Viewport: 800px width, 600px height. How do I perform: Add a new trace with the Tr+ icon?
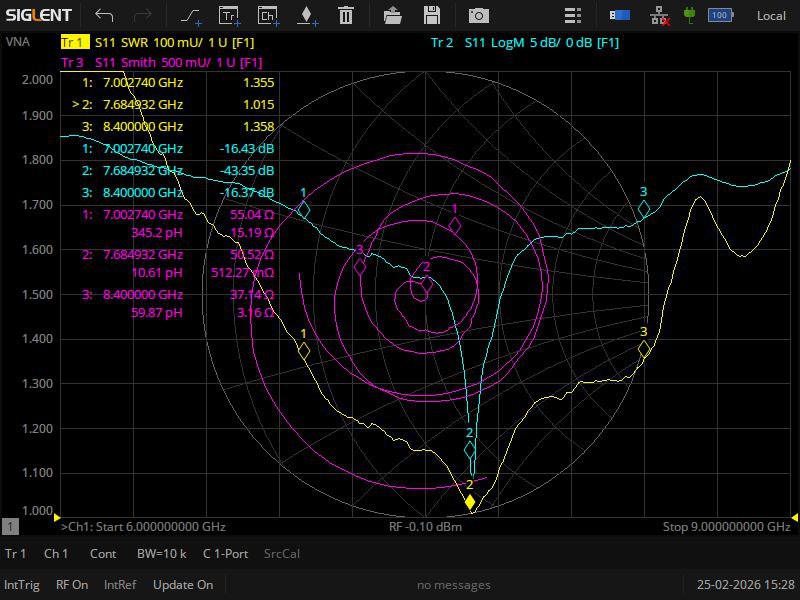(x=229, y=15)
